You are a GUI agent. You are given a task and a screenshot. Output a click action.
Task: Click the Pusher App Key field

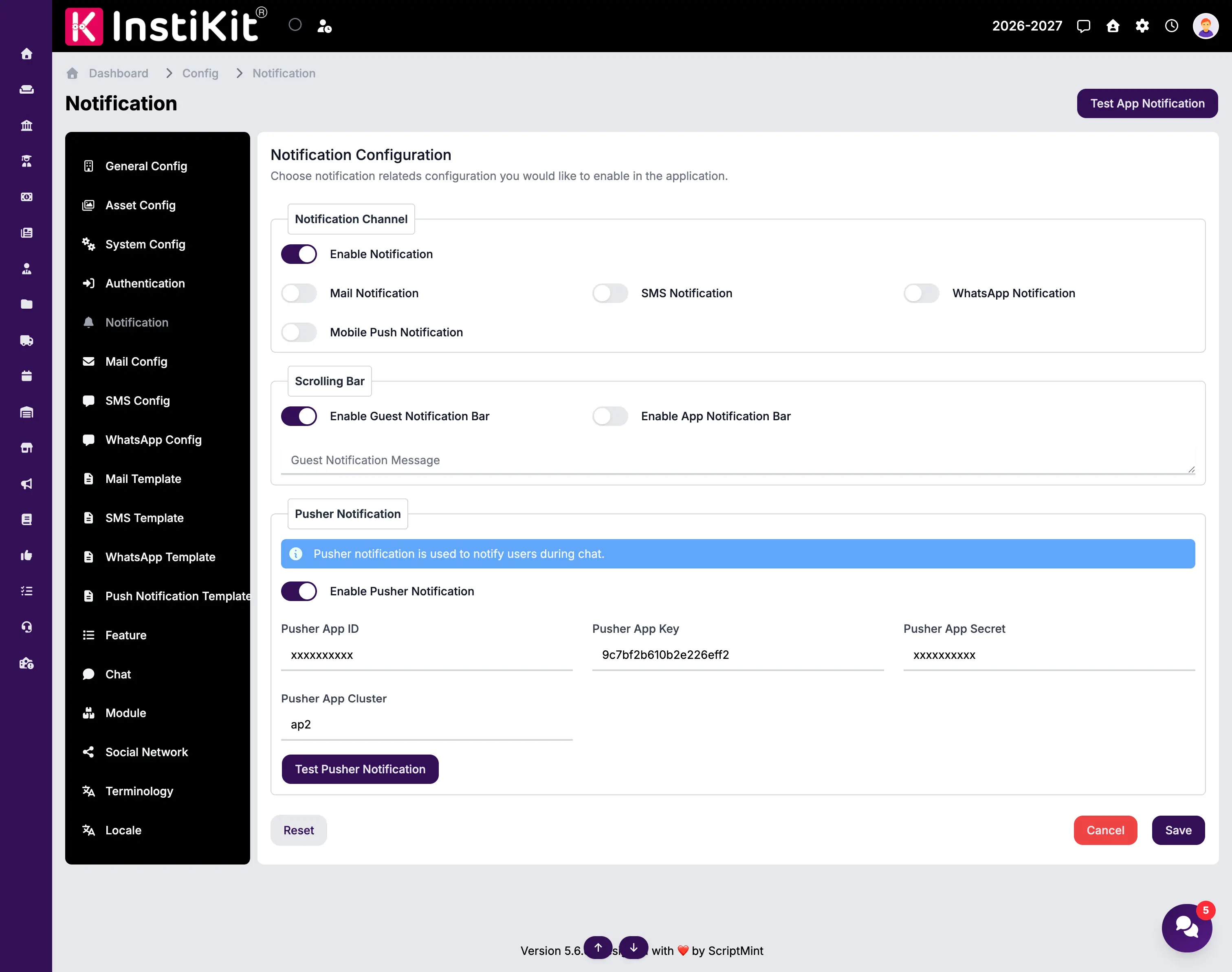pyautogui.click(x=738, y=656)
